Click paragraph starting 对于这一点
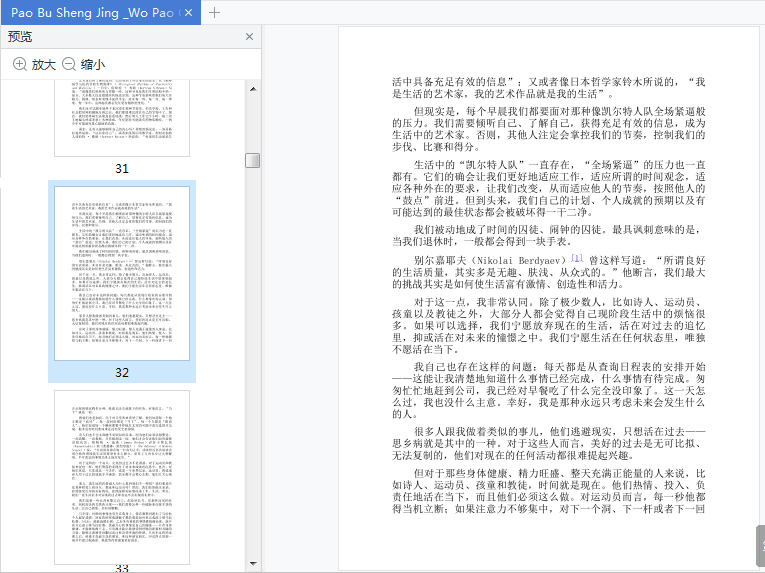The image size is (765, 573). (x=549, y=326)
